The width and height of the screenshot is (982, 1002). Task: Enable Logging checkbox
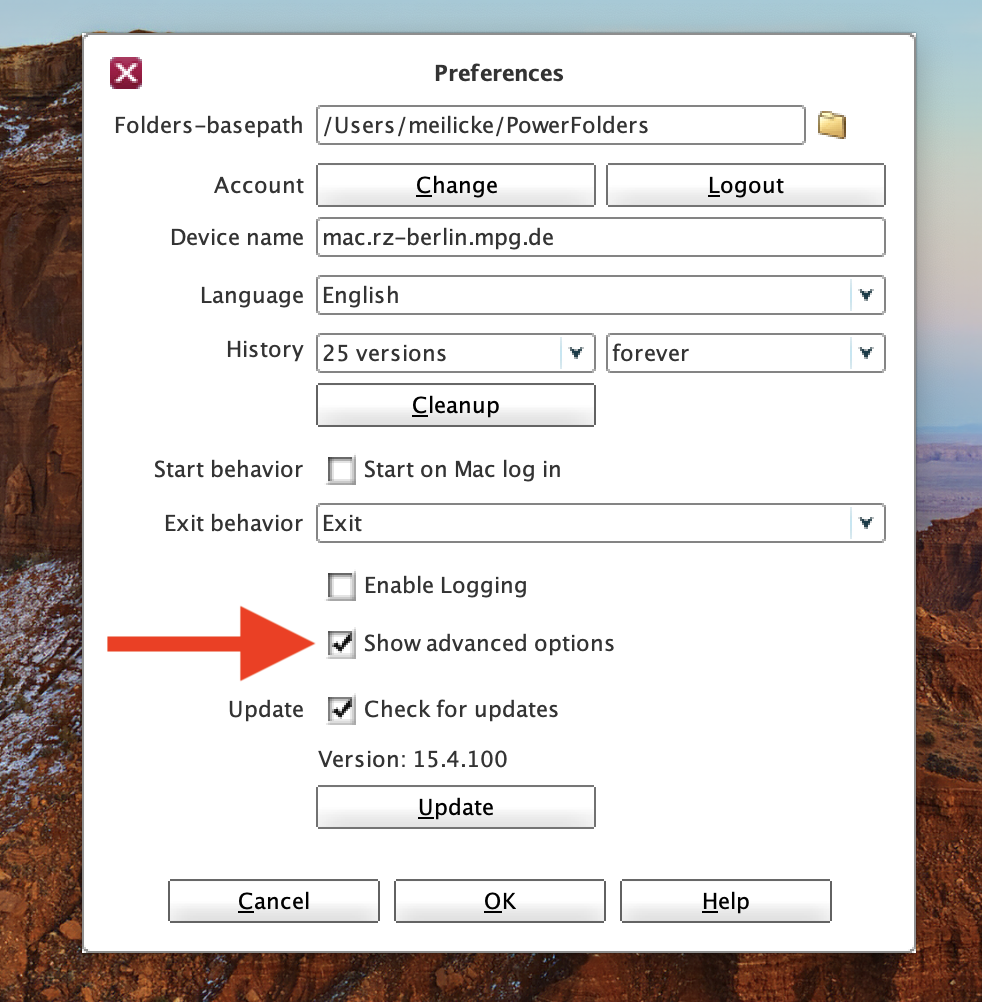(x=341, y=586)
